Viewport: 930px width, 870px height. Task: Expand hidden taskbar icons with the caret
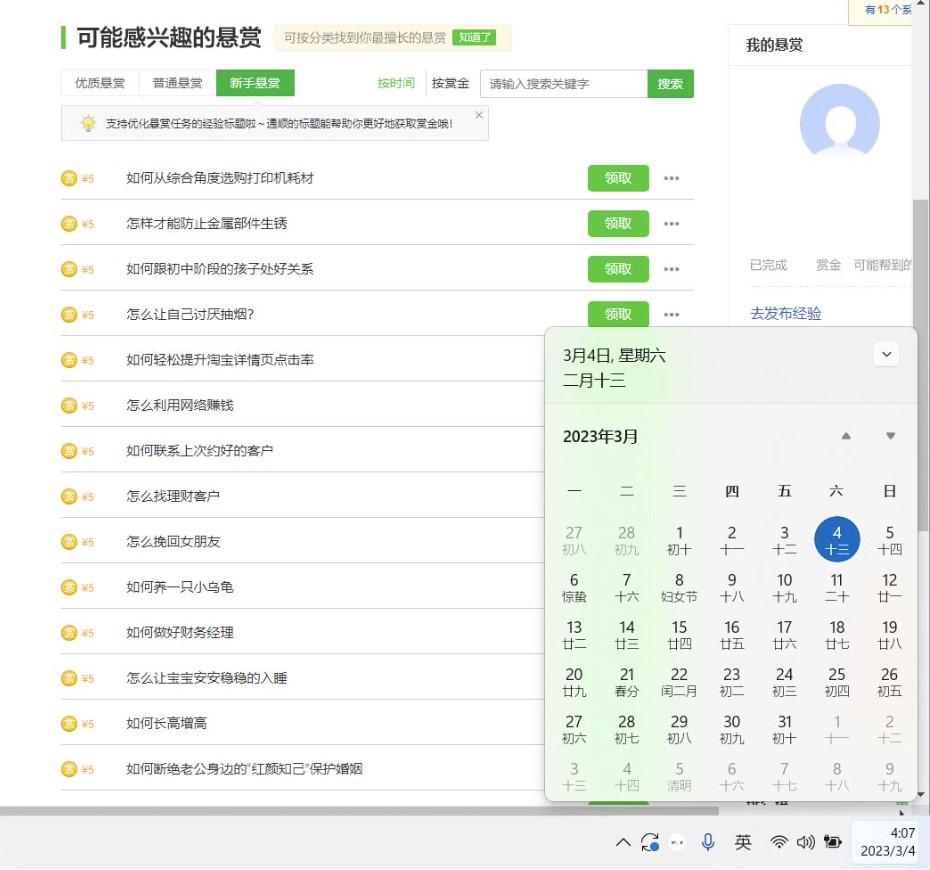tap(622, 843)
